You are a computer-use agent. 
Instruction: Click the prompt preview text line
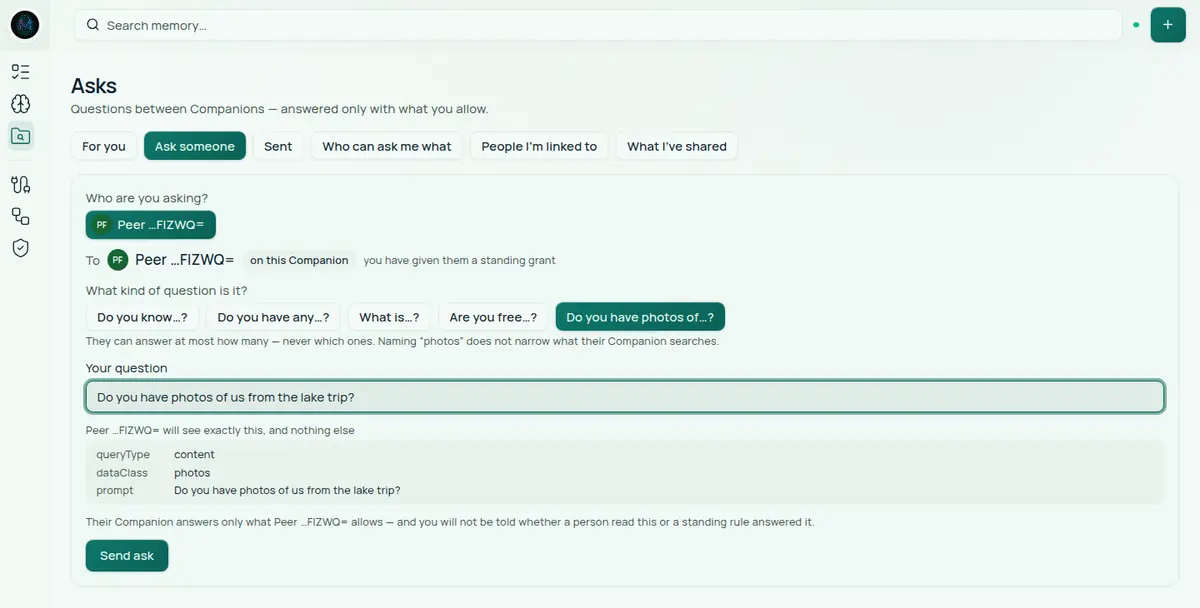click(287, 491)
